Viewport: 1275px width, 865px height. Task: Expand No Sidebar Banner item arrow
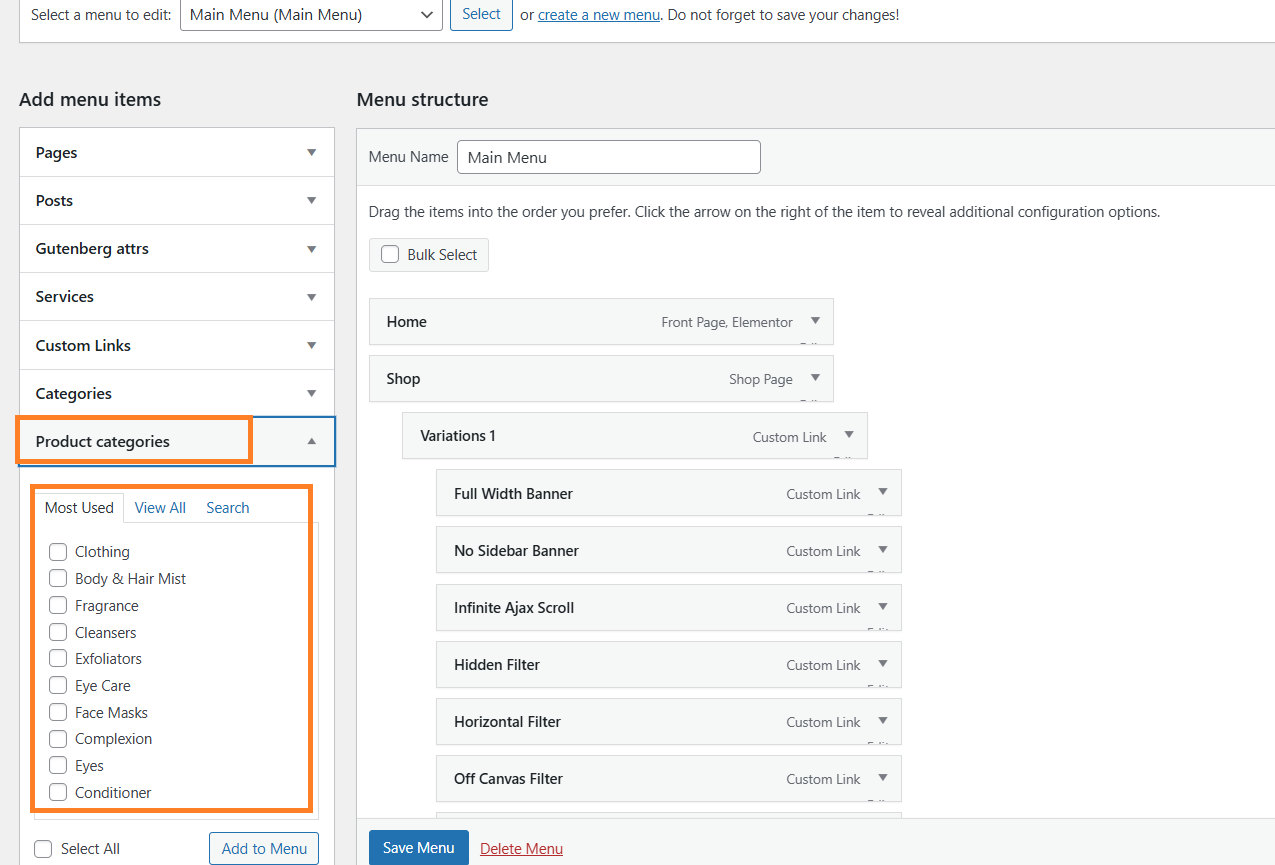tap(883, 549)
